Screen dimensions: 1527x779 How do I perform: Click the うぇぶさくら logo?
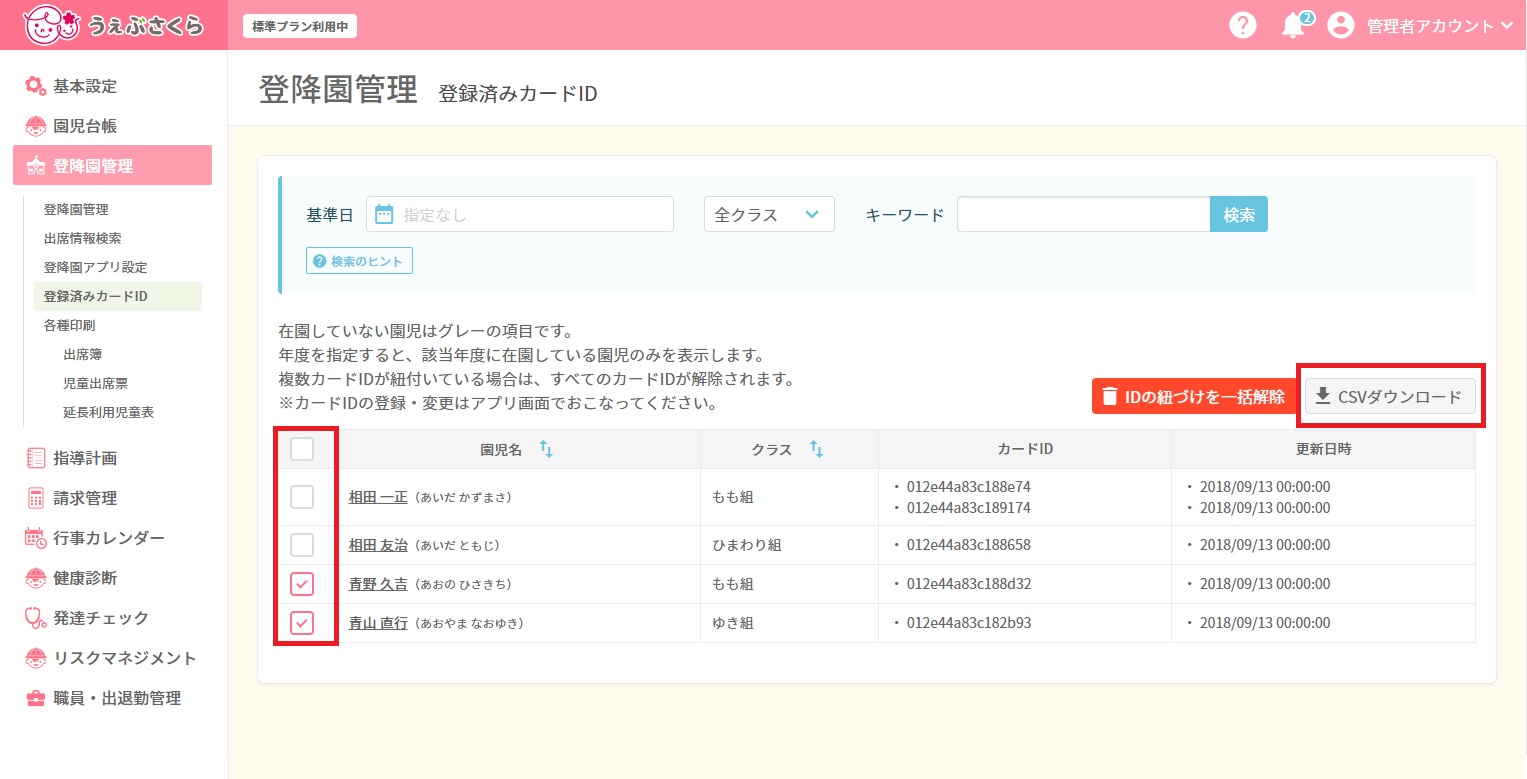coord(114,25)
